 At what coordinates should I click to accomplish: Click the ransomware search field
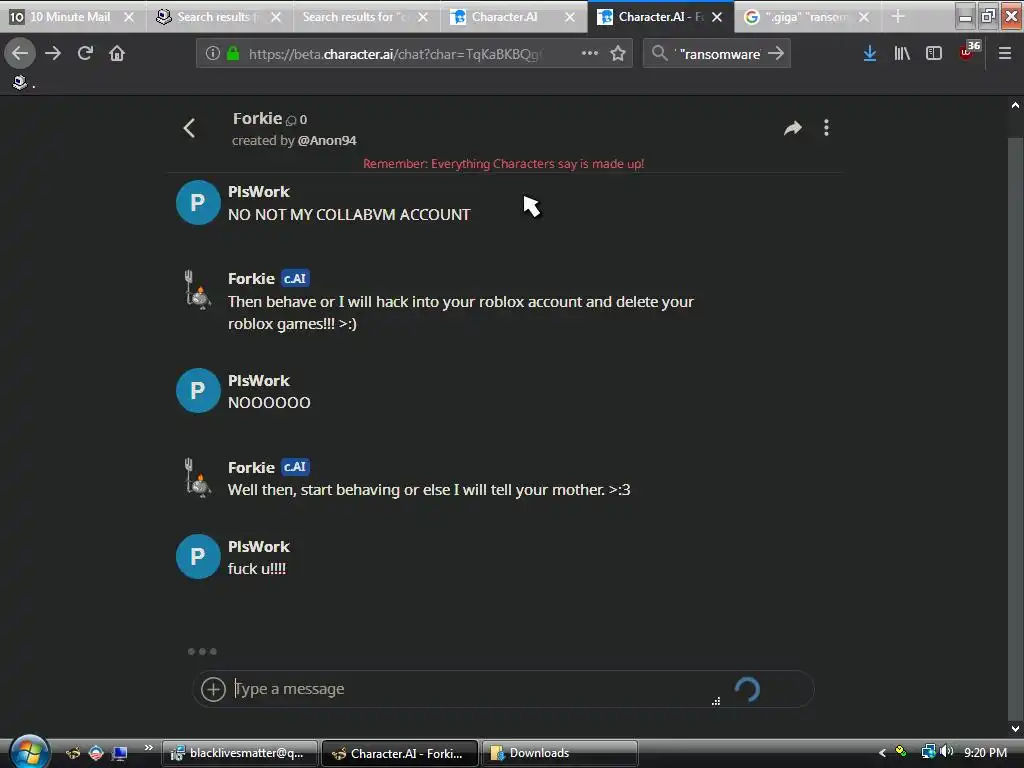(x=718, y=54)
